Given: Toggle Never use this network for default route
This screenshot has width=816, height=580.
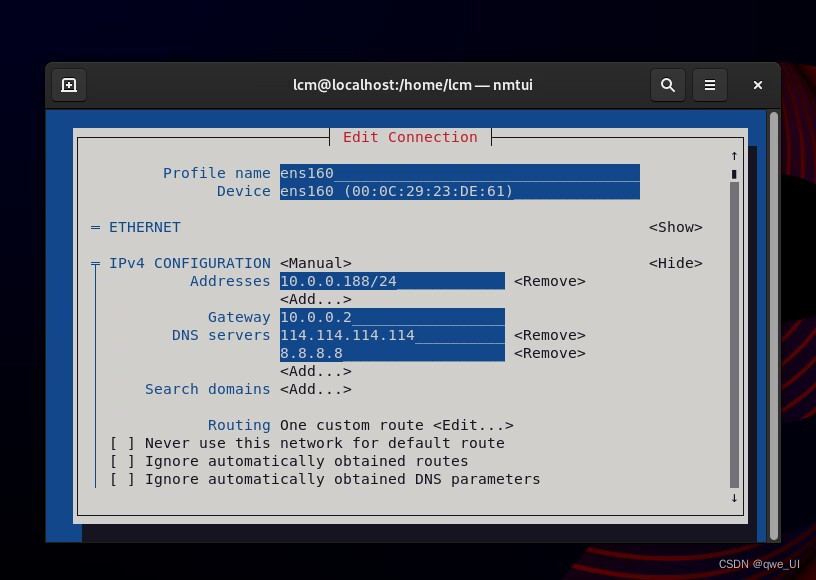Looking at the screenshot, I should click(x=122, y=443).
